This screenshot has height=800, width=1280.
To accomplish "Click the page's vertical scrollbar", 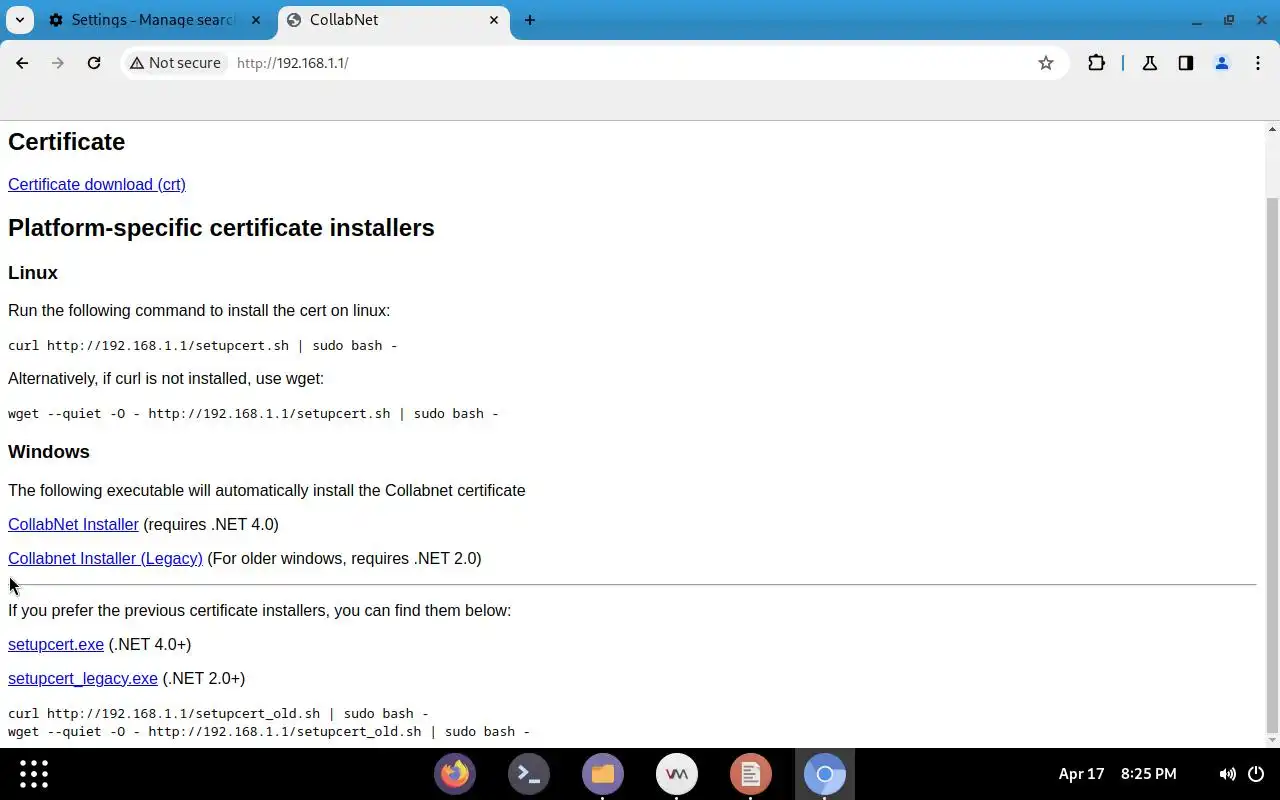I will coord(1272,465).
